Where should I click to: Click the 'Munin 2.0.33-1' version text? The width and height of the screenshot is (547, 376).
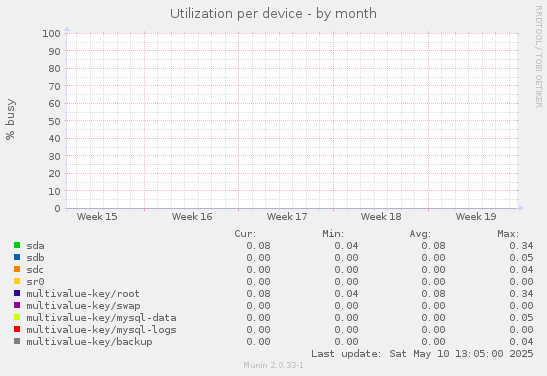[x=274, y=365]
